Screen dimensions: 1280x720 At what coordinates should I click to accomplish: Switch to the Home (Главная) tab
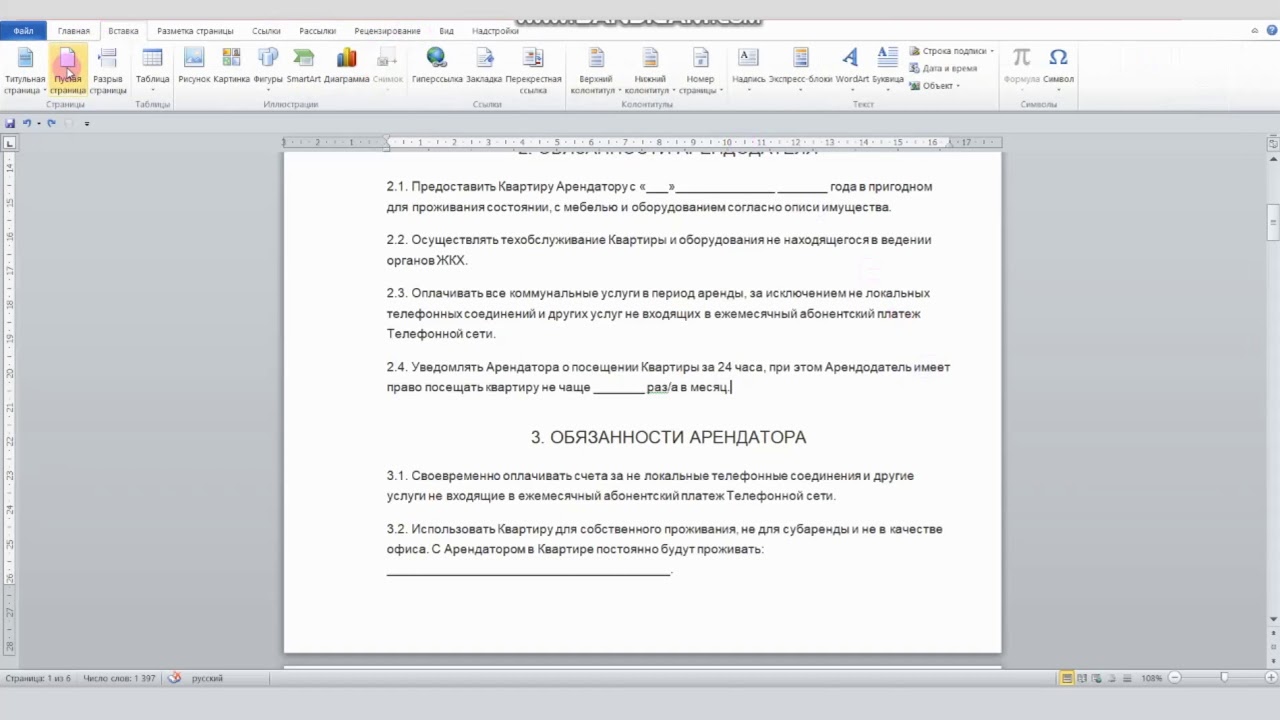coord(73,31)
